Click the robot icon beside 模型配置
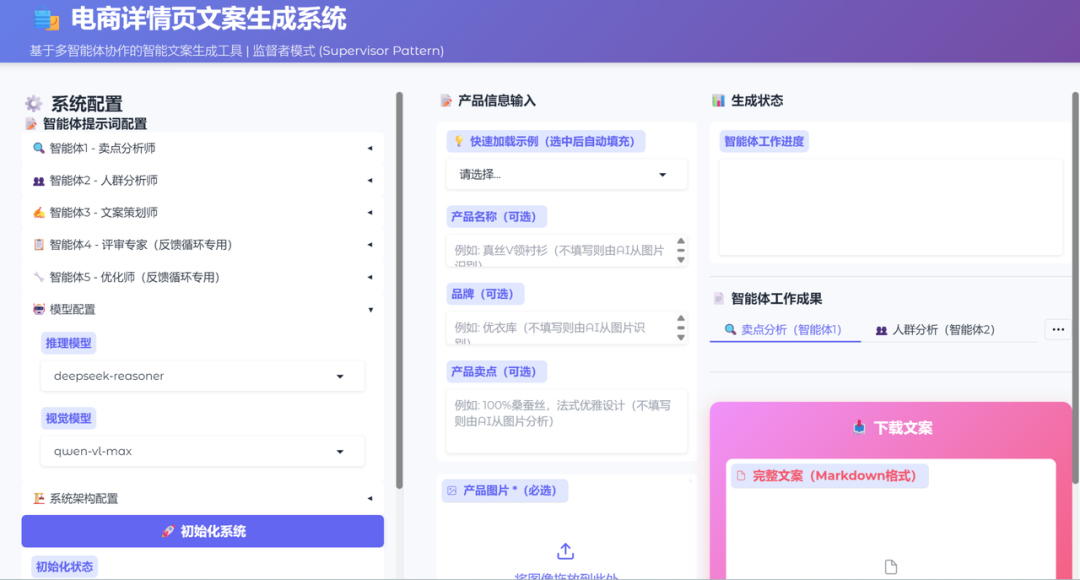The height and width of the screenshot is (580, 1080). (x=39, y=309)
